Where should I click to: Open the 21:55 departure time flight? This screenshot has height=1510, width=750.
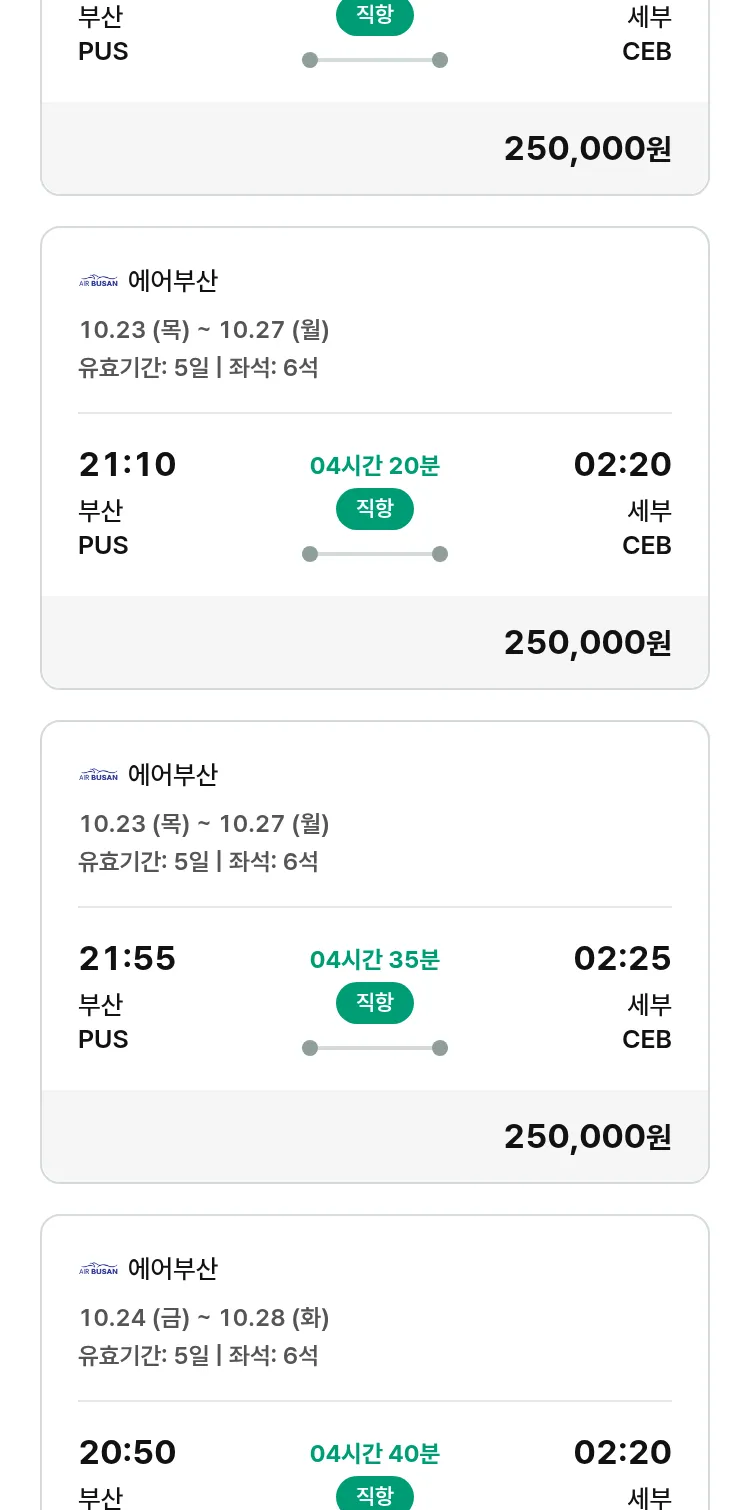pyautogui.click(x=127, y=959)
